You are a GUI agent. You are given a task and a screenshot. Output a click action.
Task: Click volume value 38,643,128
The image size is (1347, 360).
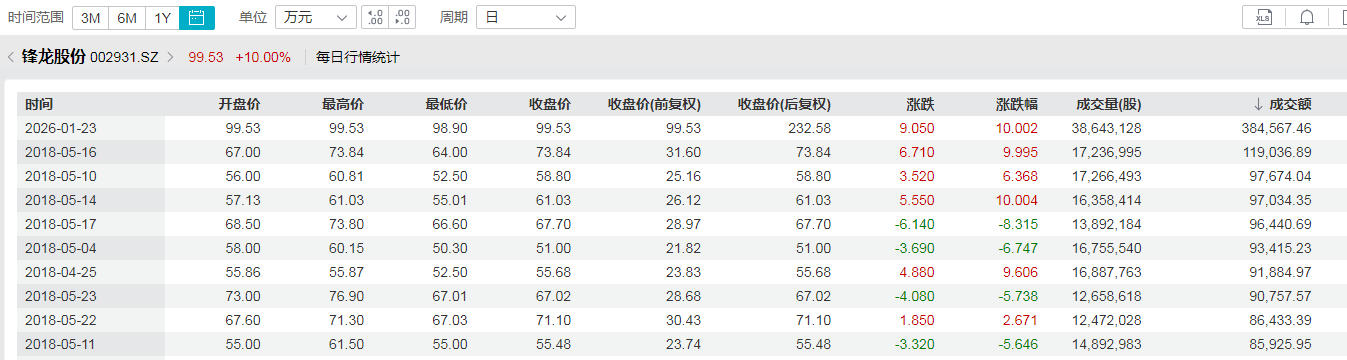[x=1106, y=128]
